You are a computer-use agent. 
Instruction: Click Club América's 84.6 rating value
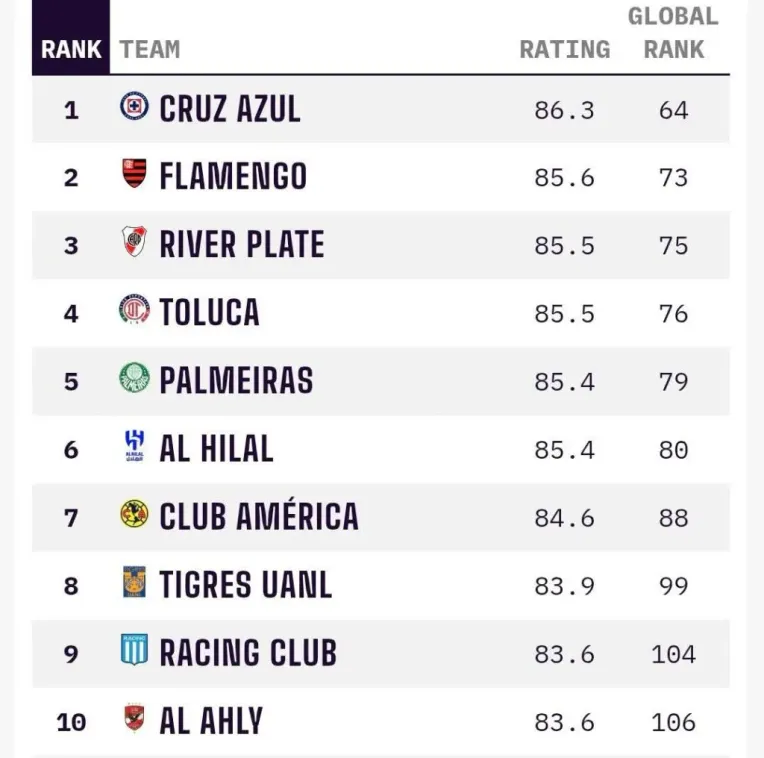564,518
